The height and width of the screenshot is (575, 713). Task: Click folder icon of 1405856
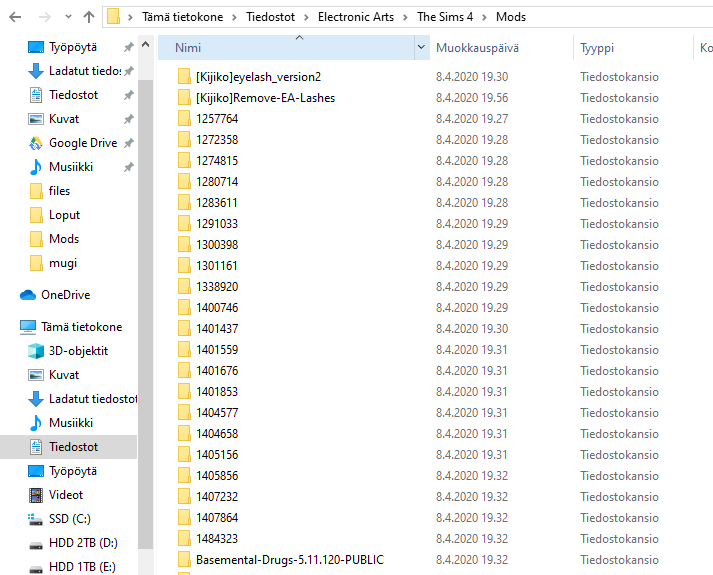pyautogui.click(x=184, y=476)
